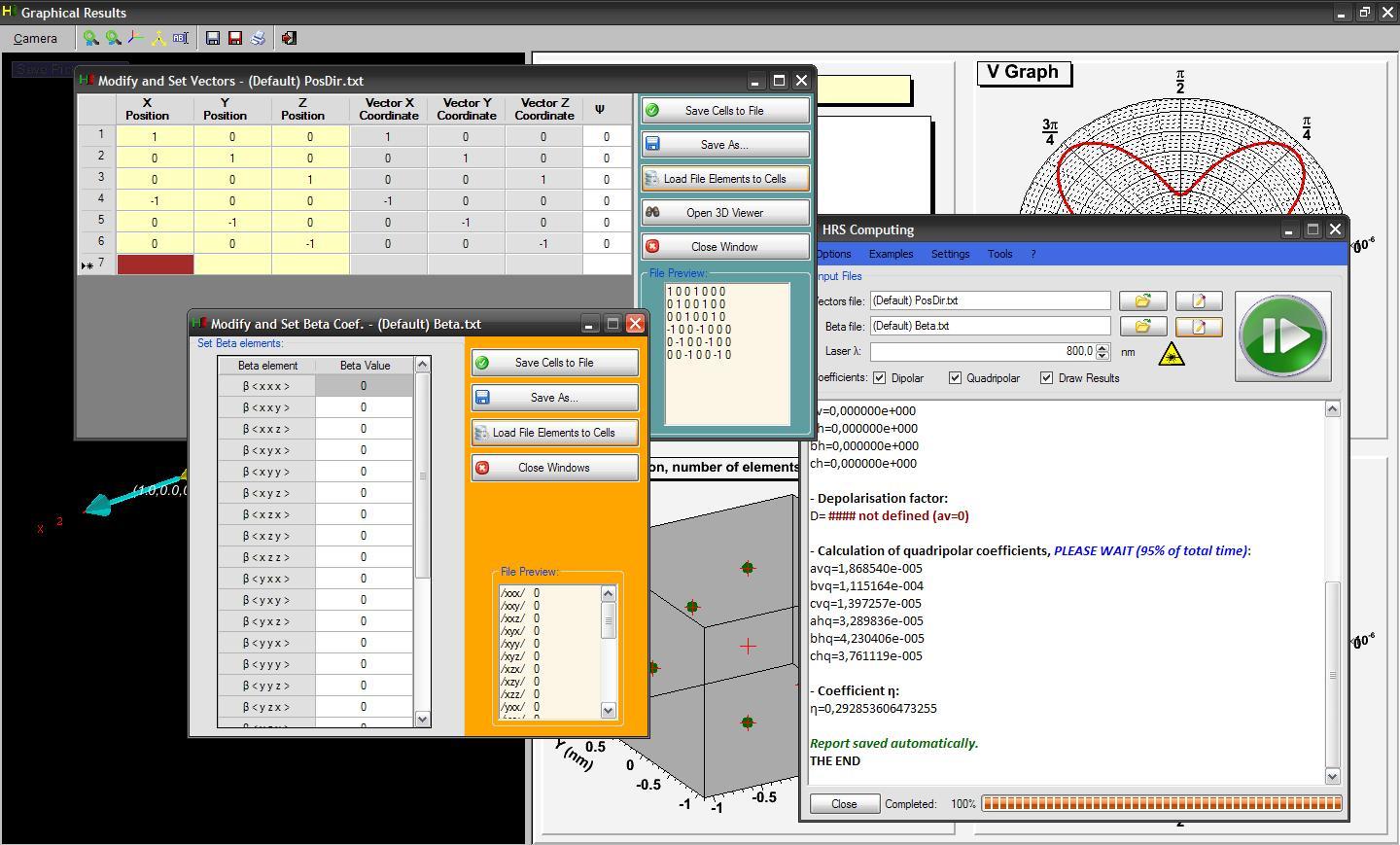Click the zoom in magnifier toolbar icon
Image resolution: width=1400 pixels, height=845 pixels.
(90, 38)
